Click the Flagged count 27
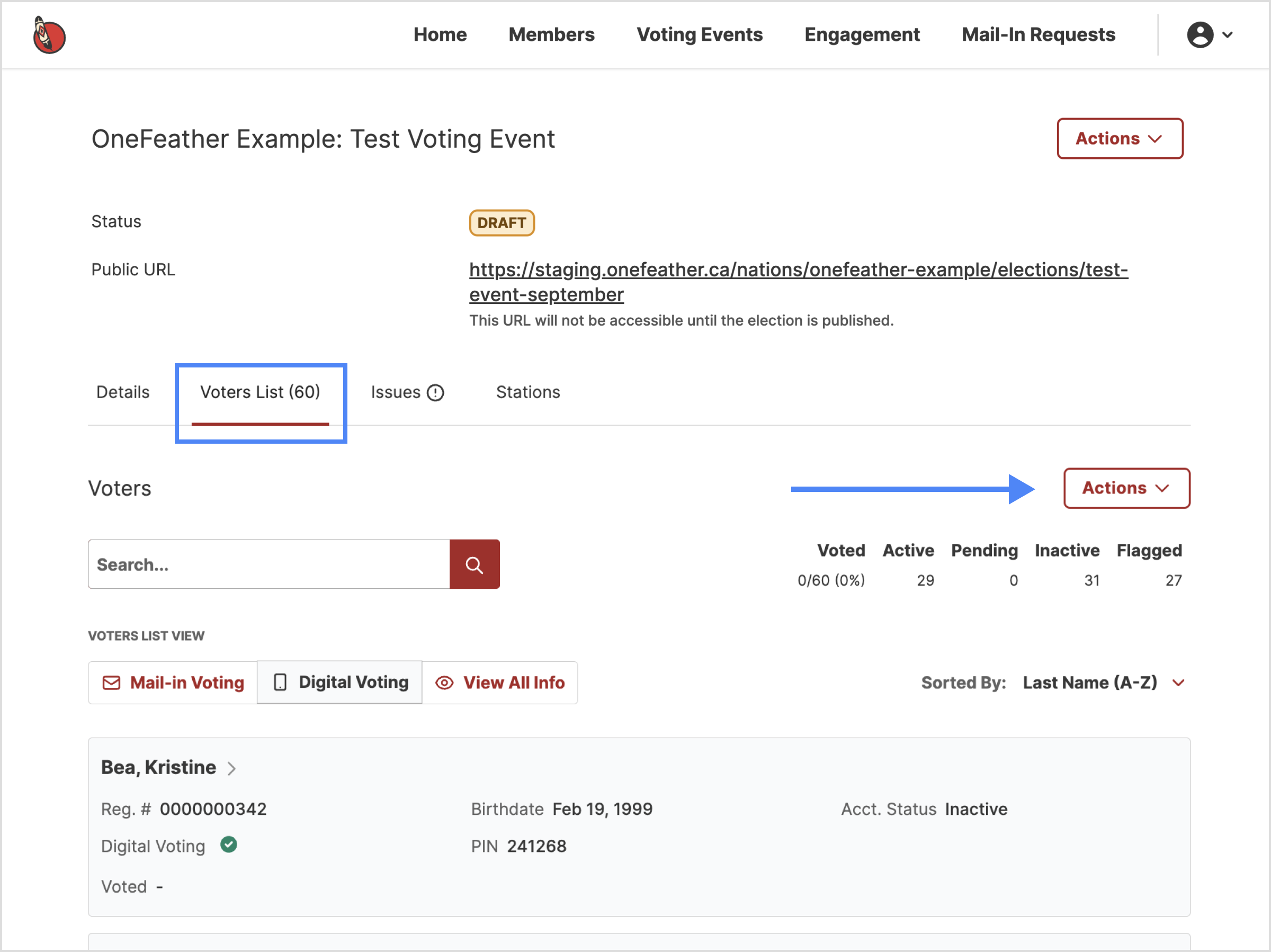 [1174, 580]
